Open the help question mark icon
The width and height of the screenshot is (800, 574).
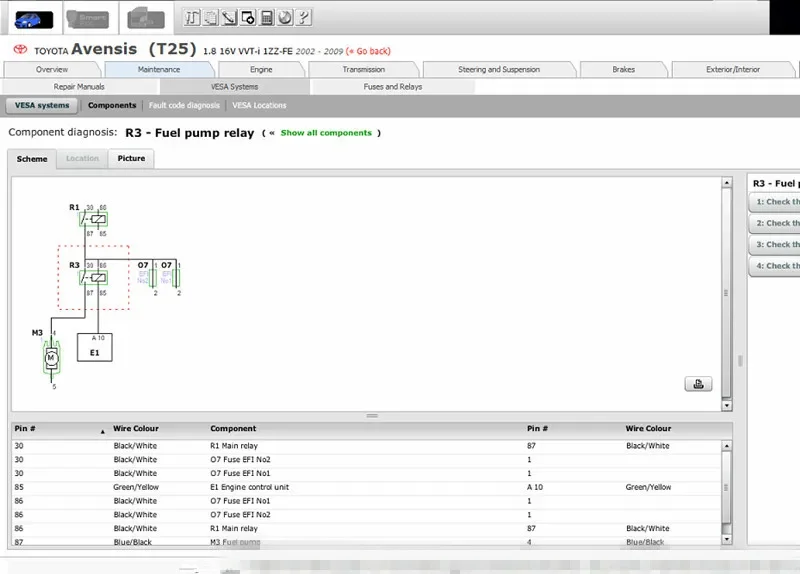[304, 18]
